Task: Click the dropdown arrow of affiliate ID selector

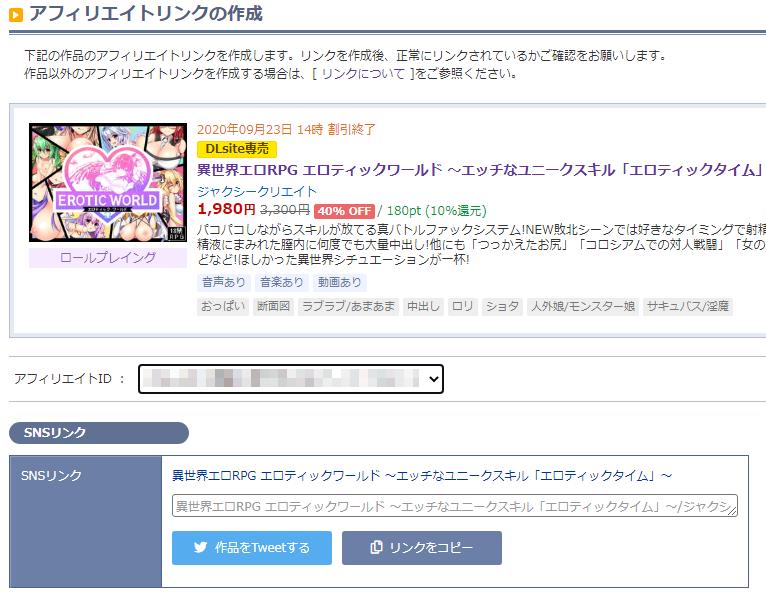Action: [434, 379]
